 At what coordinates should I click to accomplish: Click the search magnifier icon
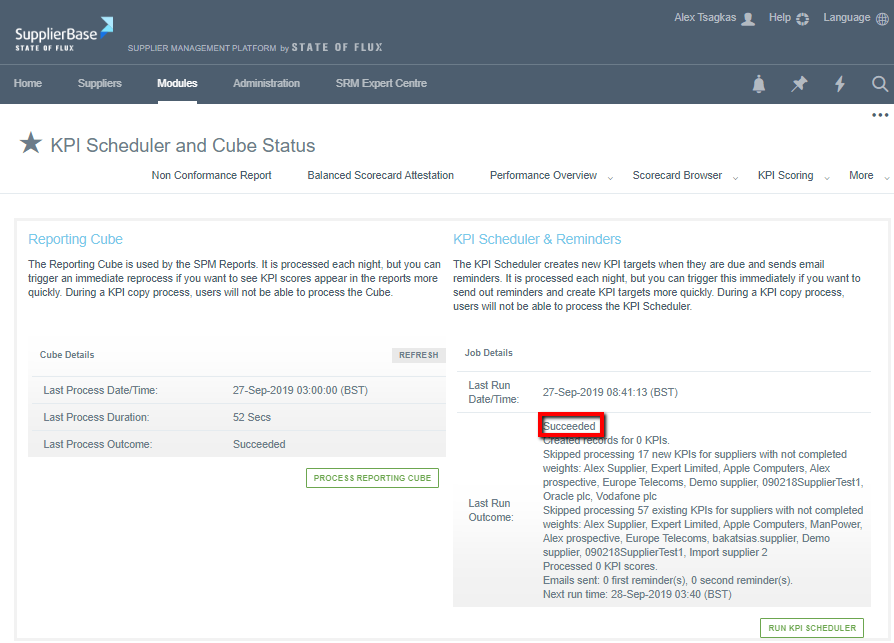(879, 85)
